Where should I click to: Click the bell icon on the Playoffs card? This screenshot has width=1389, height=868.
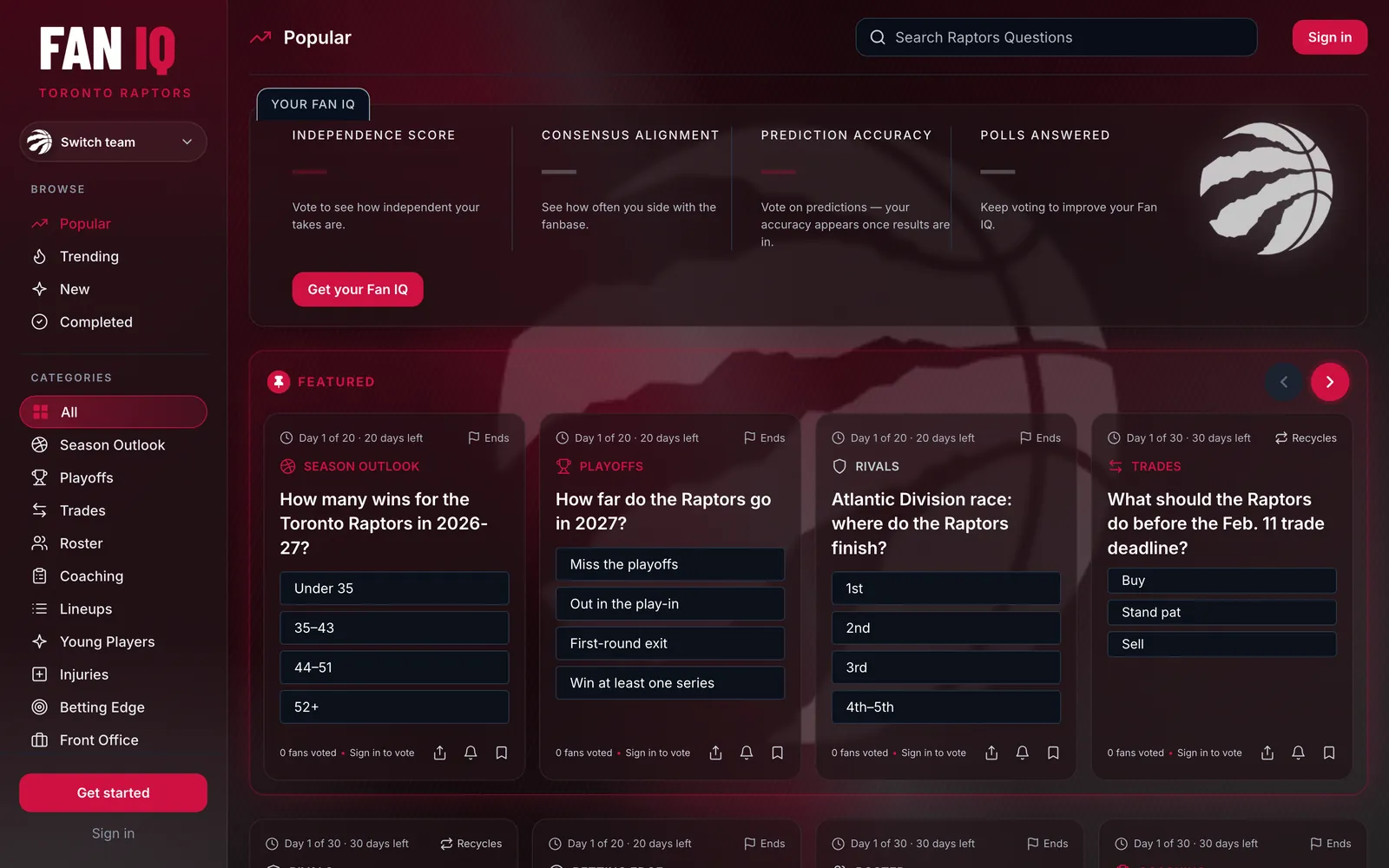pyautogui.click(x=747, y=753)
